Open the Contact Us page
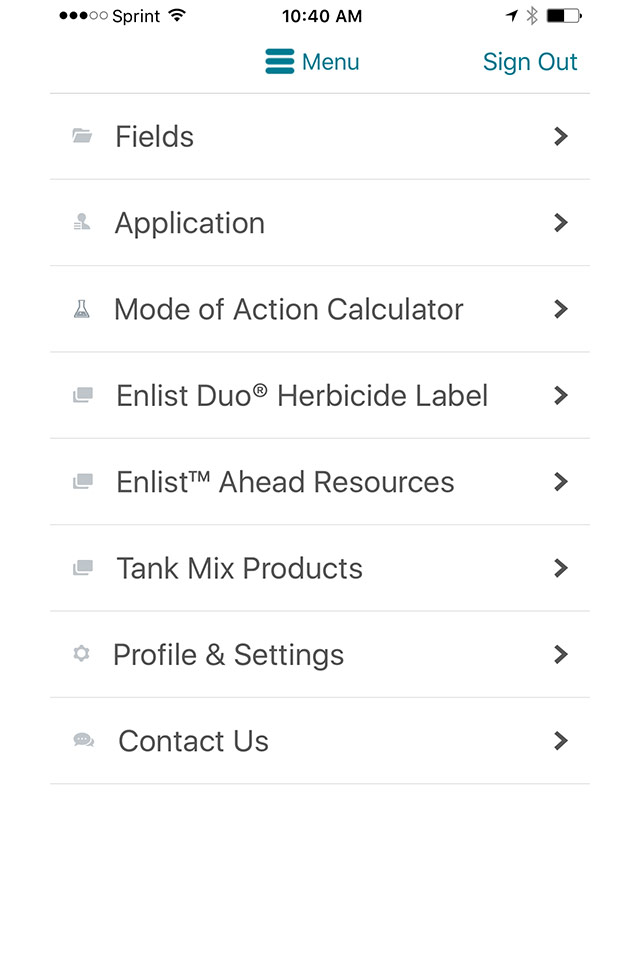Viewport: 640px width, 960px height. pyautogui.click(x=320, y=740)
